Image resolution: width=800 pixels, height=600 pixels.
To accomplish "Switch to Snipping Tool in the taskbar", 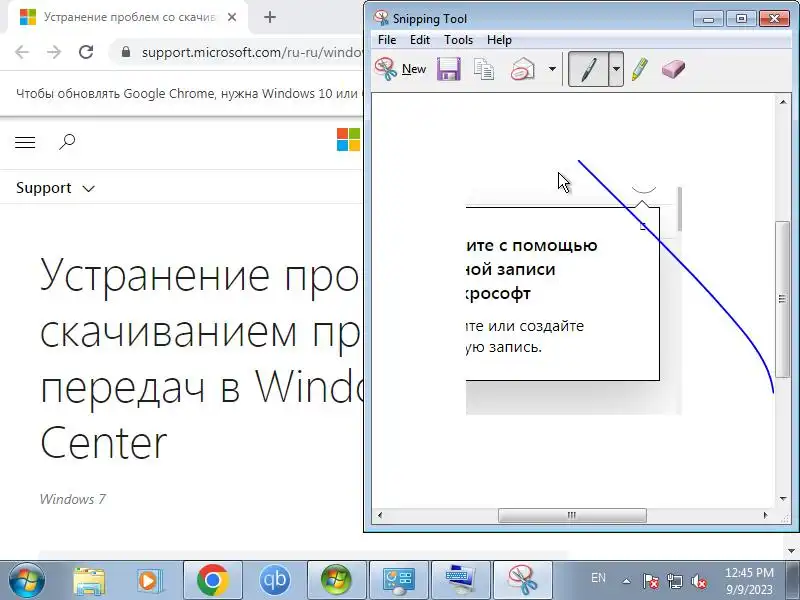I will click(522, 581).
